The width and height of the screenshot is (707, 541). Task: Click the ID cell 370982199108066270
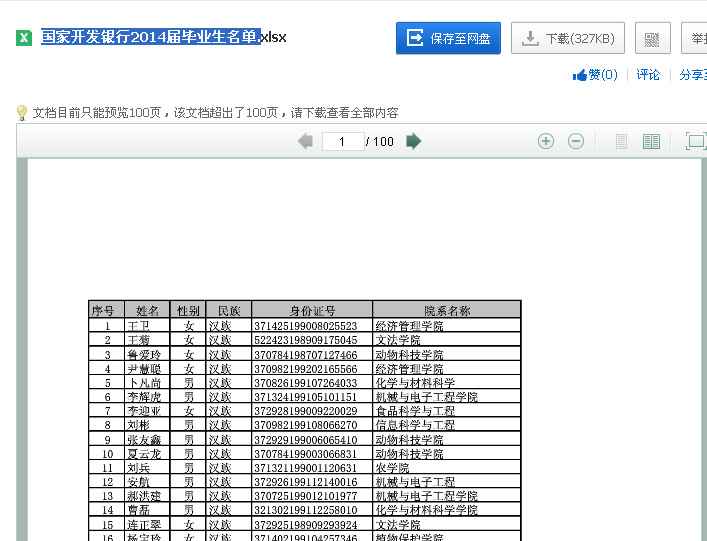[x=312, y=425]
